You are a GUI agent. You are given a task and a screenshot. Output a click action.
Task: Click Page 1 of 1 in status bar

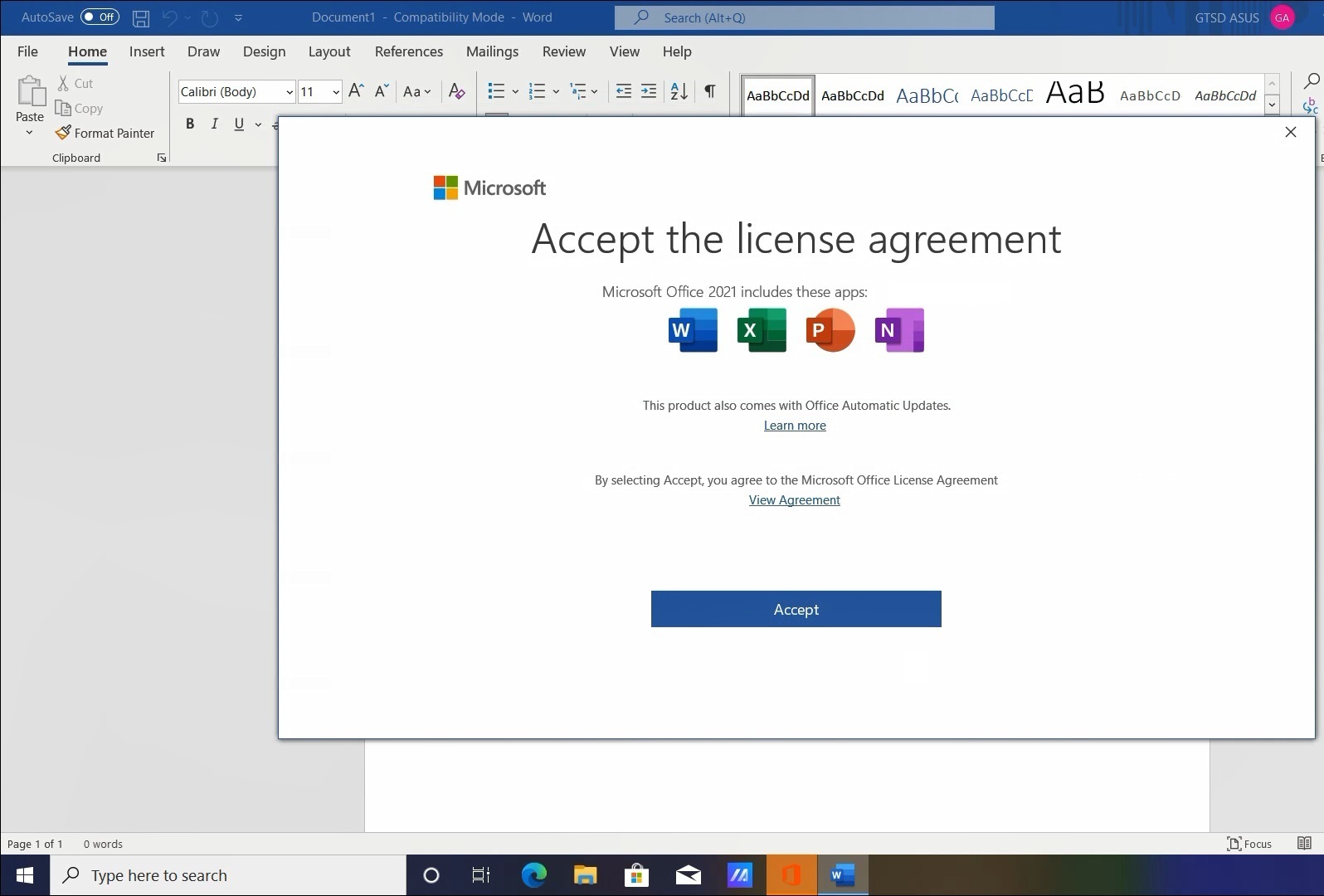click(x=35, y=844)
